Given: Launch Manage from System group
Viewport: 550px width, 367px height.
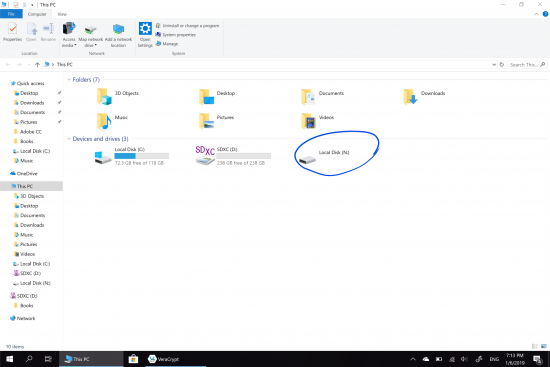Looking at the screenshot, I should coord(167,44).
